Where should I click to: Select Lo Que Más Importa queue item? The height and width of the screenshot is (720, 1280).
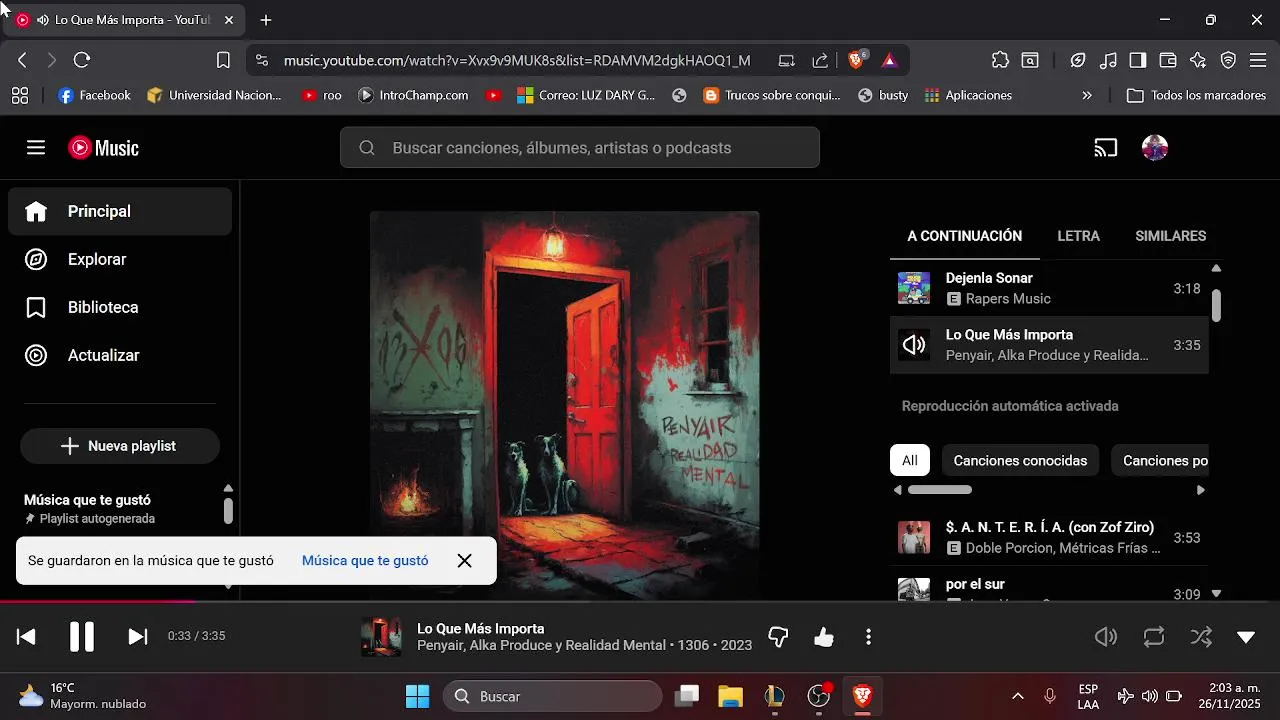(1049, 345)
